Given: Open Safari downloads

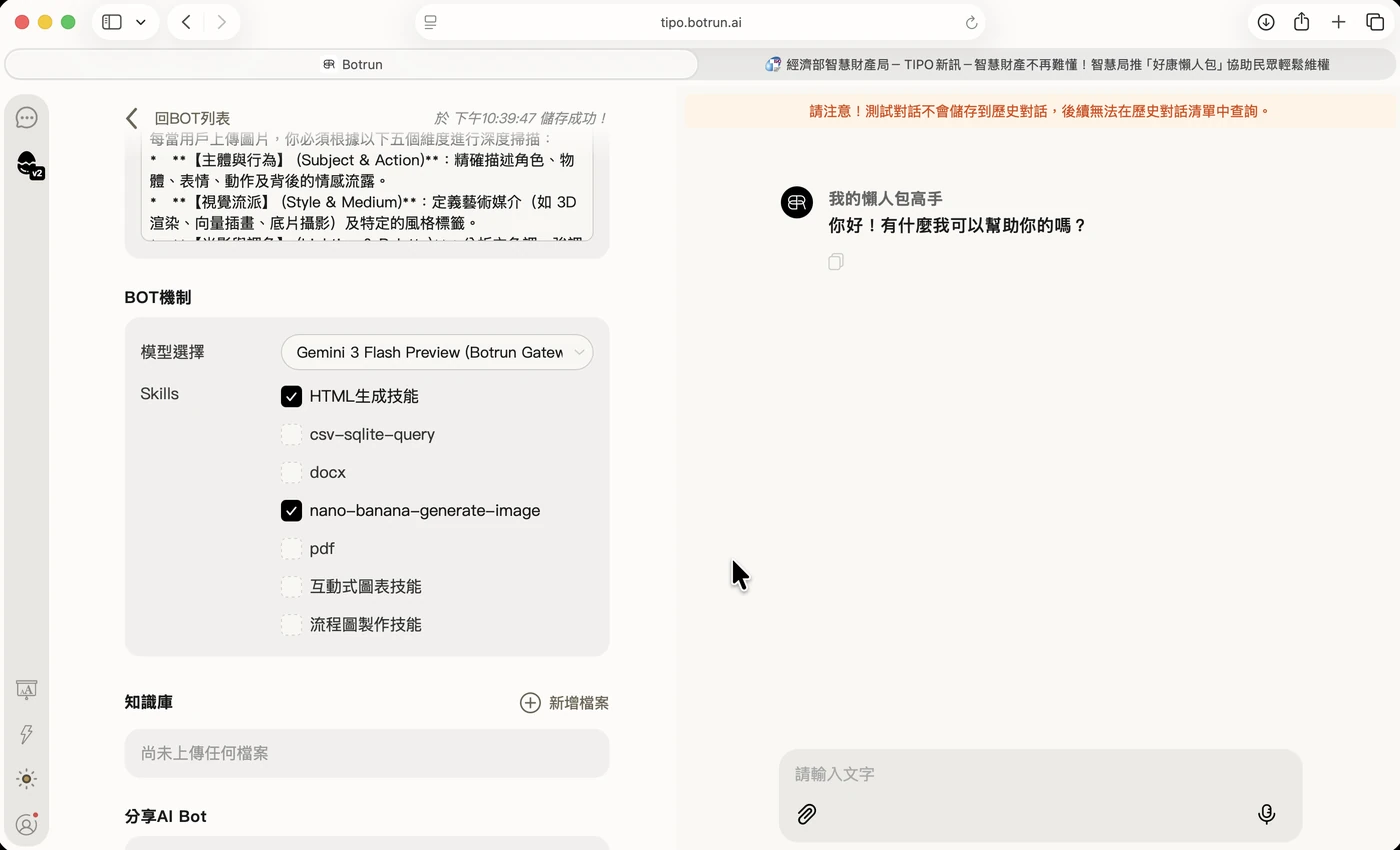Looking at the screenshot, I should coord(1266,22).
